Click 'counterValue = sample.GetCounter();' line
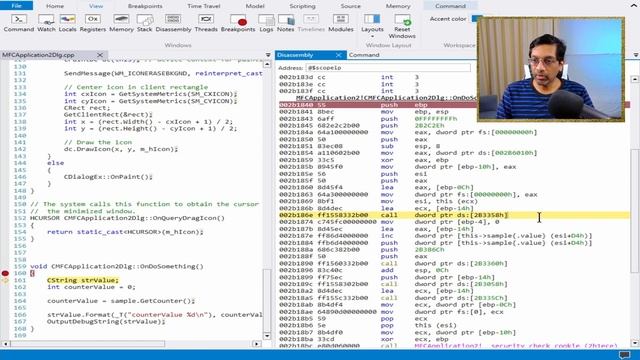640x360 pixels. pos(121,301)
